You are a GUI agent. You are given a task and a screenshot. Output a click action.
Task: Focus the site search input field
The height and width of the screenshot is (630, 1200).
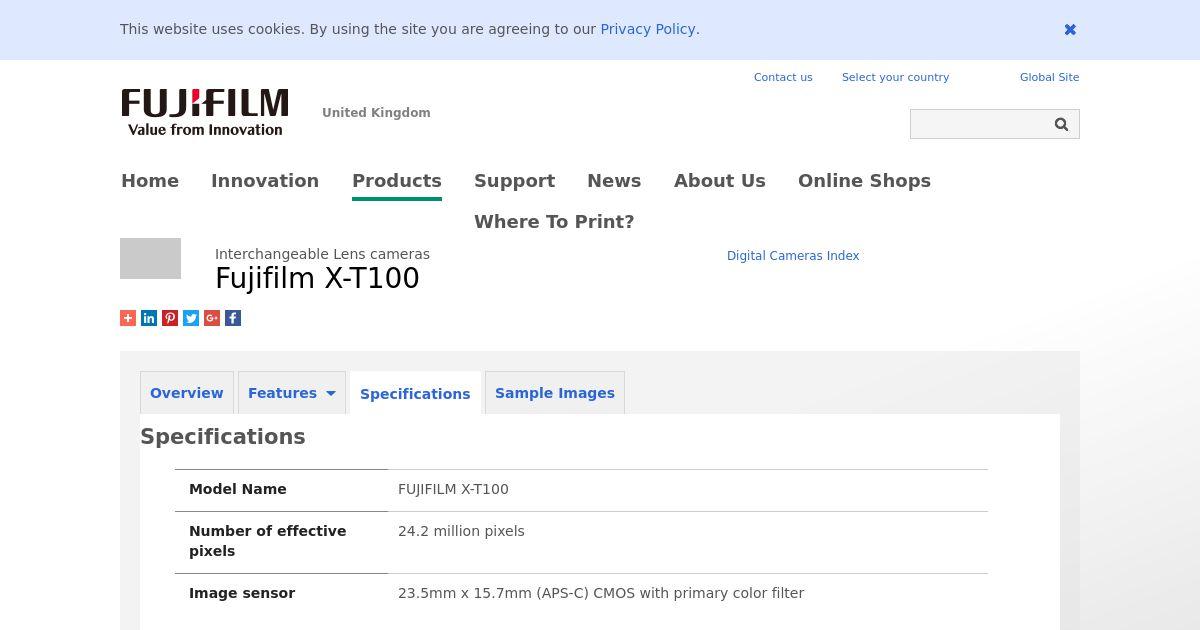[x=978, y=124]
